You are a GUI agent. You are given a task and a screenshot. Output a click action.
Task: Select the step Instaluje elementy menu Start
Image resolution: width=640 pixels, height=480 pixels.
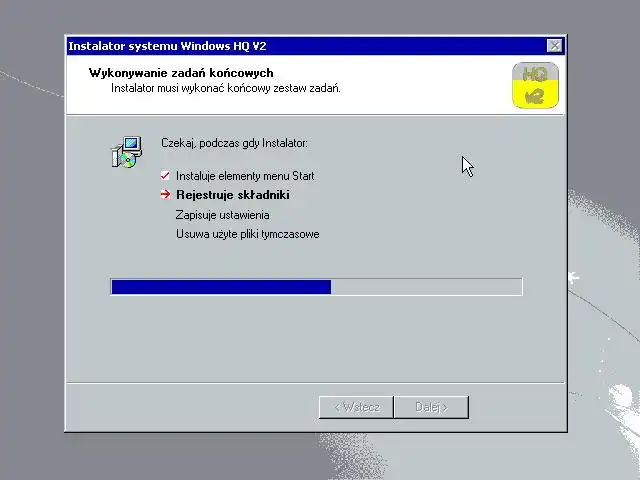(x=245, y=176)
